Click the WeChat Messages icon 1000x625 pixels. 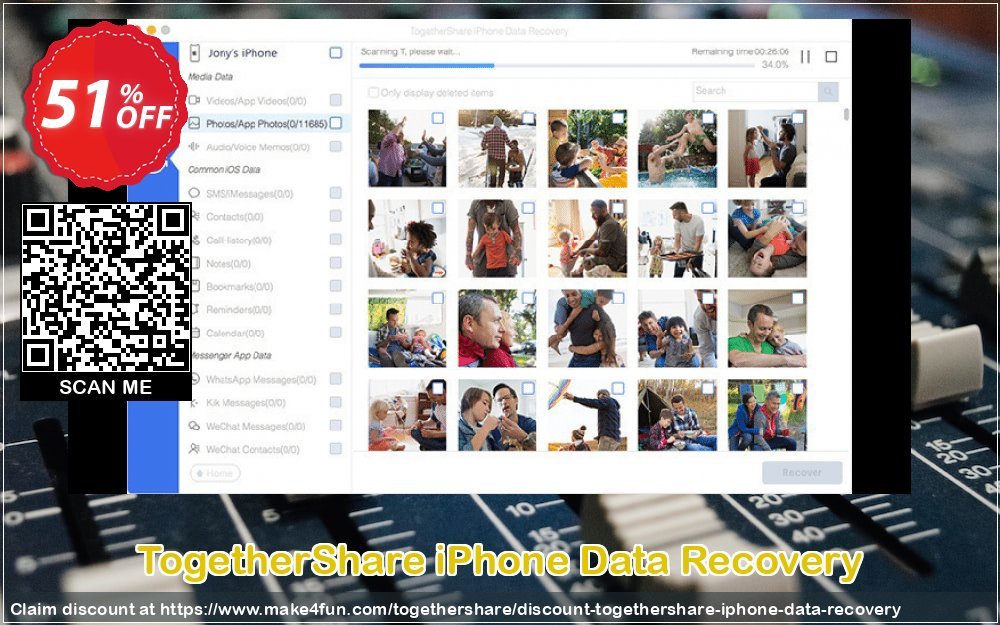(x=195, y=426)
